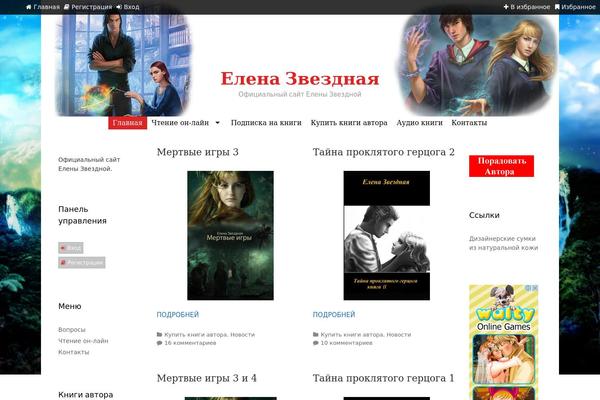Follow ПОДРОБНЕЙ link under Тайна проклятого герцога 2

click(334, 315)
